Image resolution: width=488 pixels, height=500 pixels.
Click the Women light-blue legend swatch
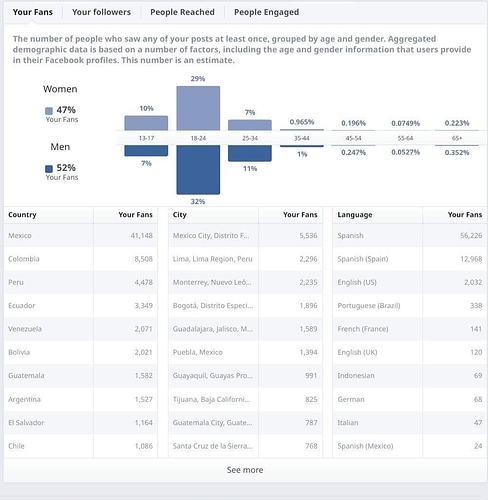49,111
